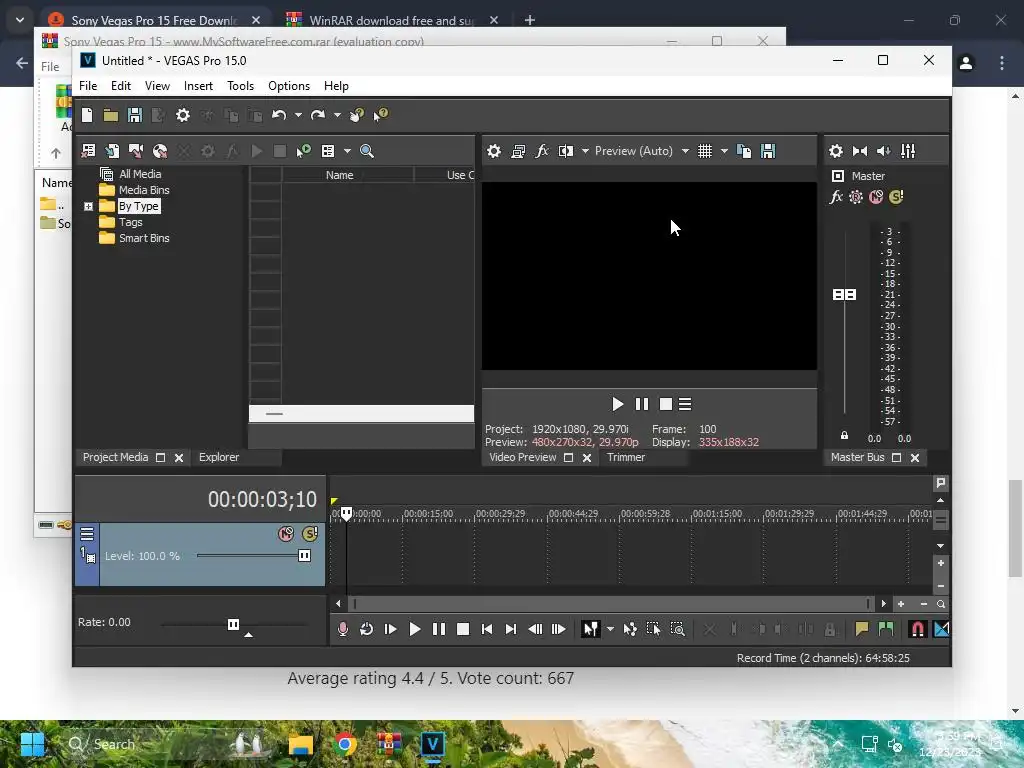Open the Tools menu

tap(240, 86)
